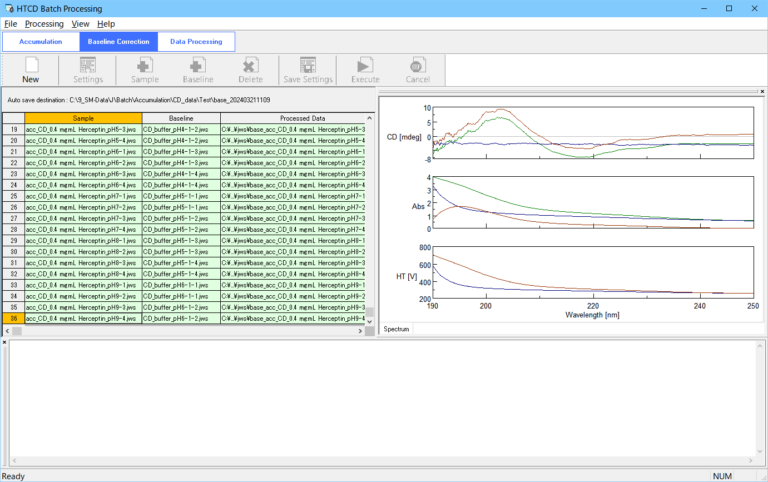Select sample cell Herceptin_pH9-4.jws
Screen dimensions: 768x482
click(x=83, y=318)
